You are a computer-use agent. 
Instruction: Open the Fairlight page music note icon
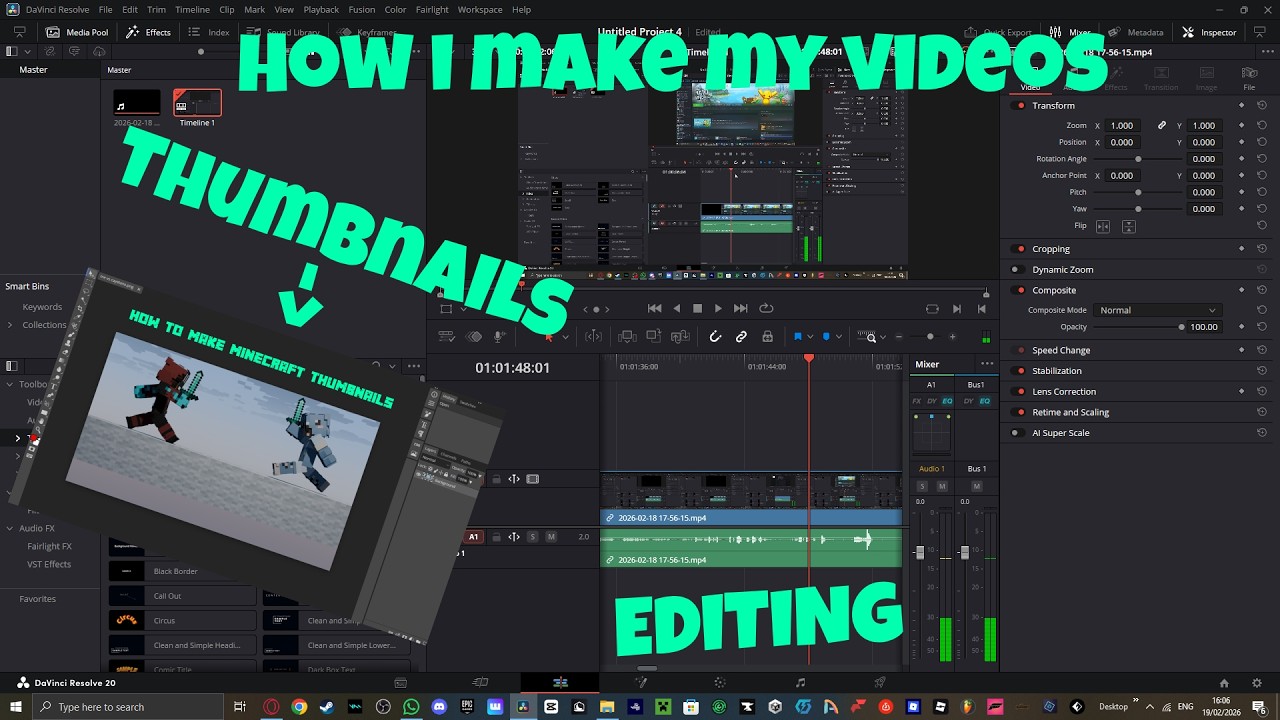coord(800,683)
